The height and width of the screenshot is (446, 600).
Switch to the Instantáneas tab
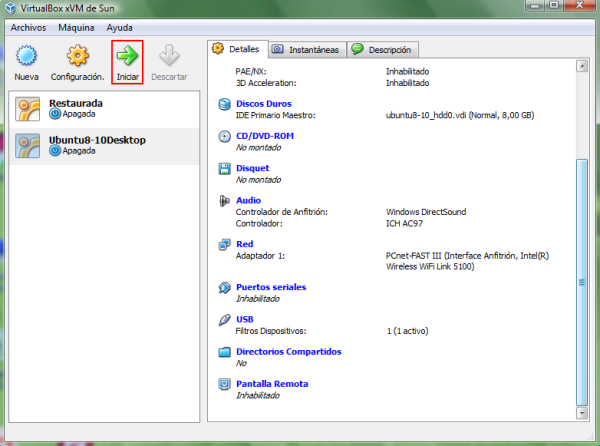click(305, 49)
